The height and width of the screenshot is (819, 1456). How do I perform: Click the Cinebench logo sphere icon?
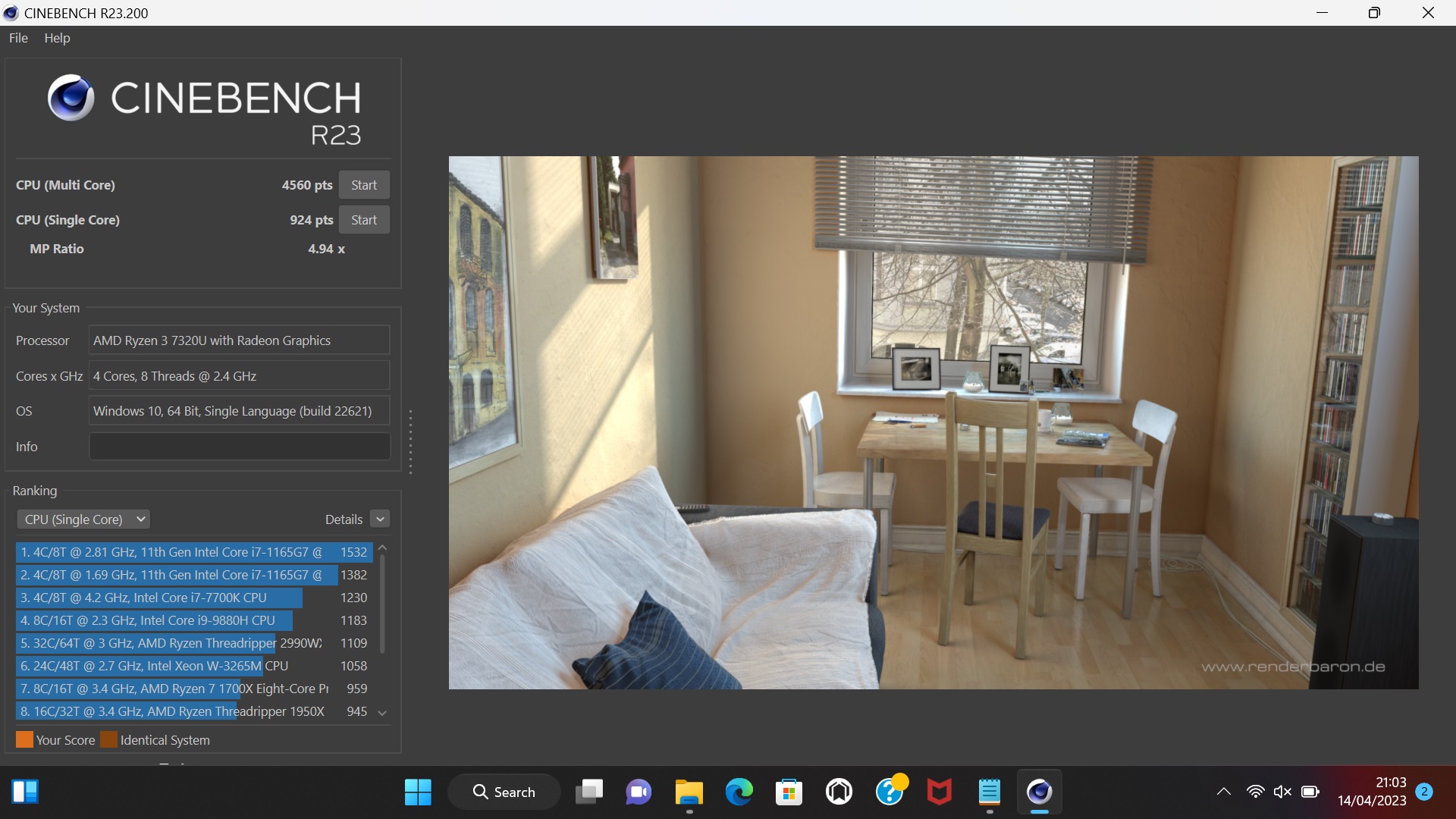[71, 98]
